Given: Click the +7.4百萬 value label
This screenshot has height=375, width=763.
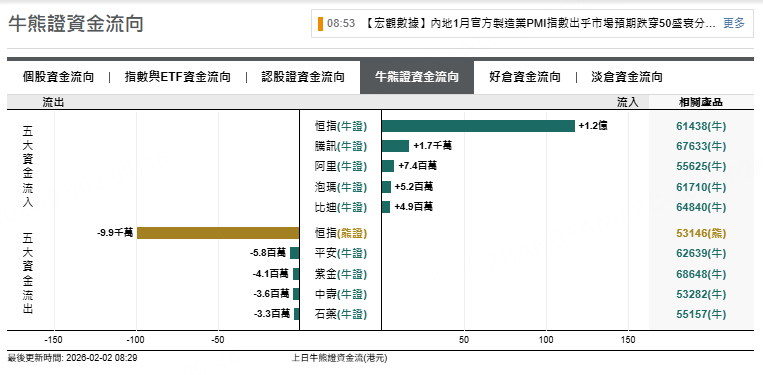Looking at the screenshot, I should click(418, 166).
